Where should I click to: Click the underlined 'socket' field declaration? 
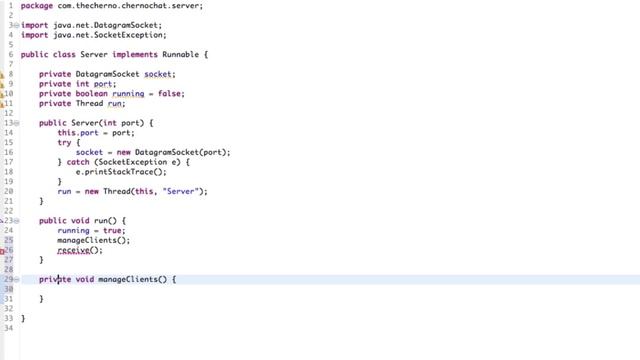158,74
